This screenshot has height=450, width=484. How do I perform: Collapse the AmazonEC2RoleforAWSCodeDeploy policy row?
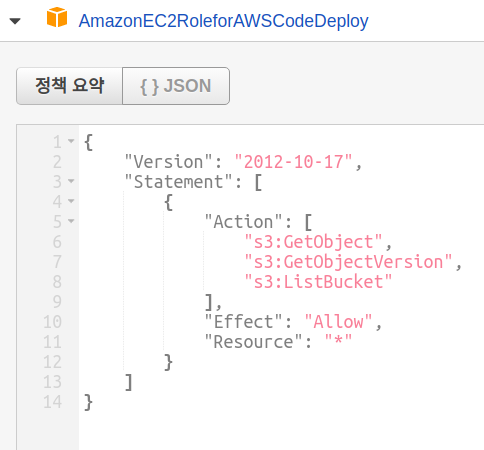tap(15, 21)
